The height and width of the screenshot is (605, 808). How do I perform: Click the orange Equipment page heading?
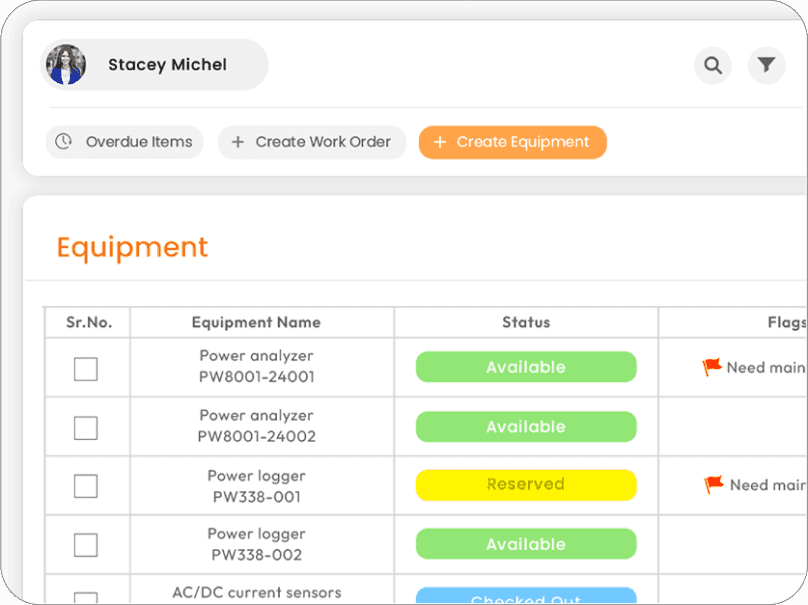click(132, 248)
